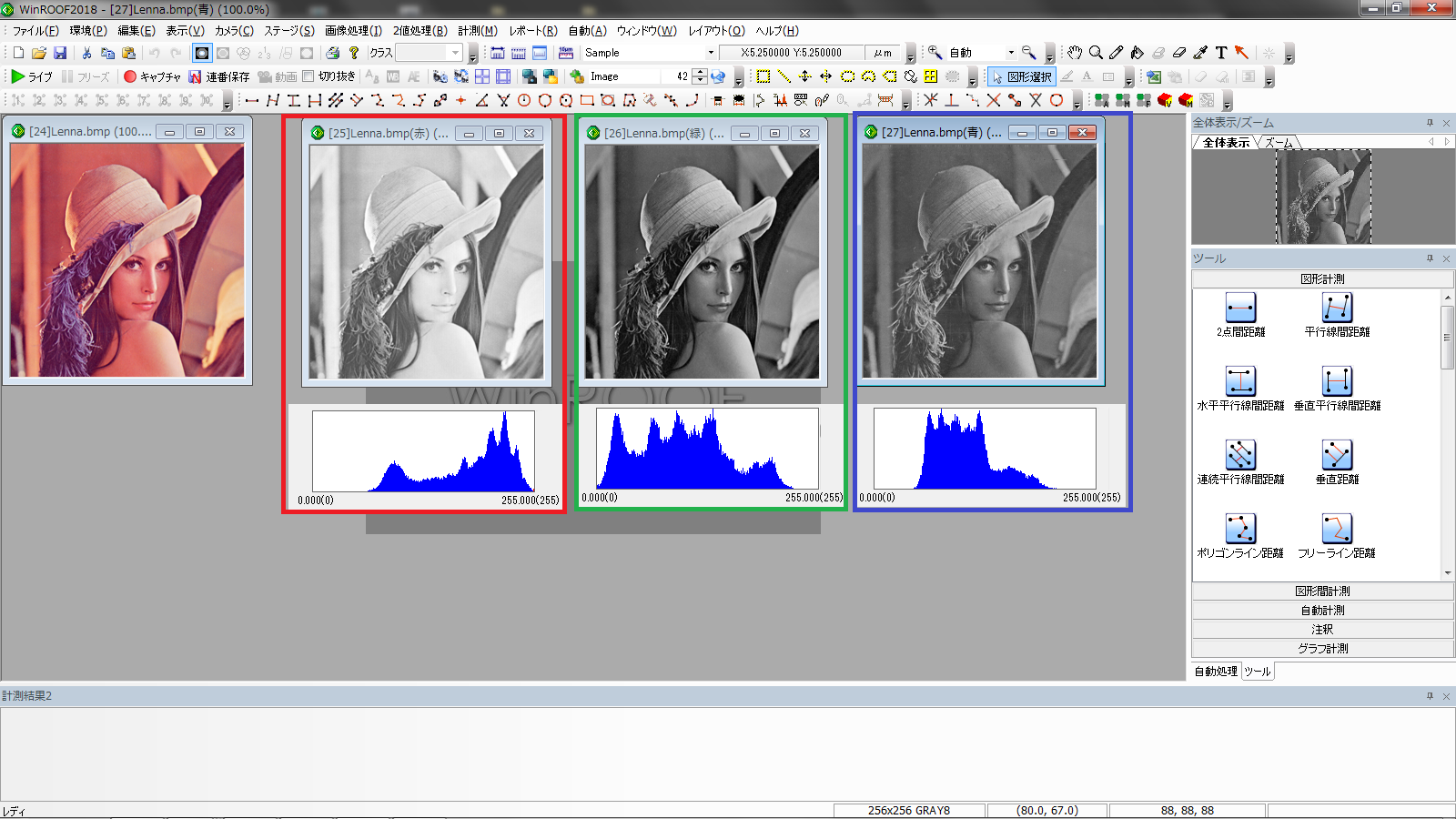Save the image with the floppy disk icon

60,53
